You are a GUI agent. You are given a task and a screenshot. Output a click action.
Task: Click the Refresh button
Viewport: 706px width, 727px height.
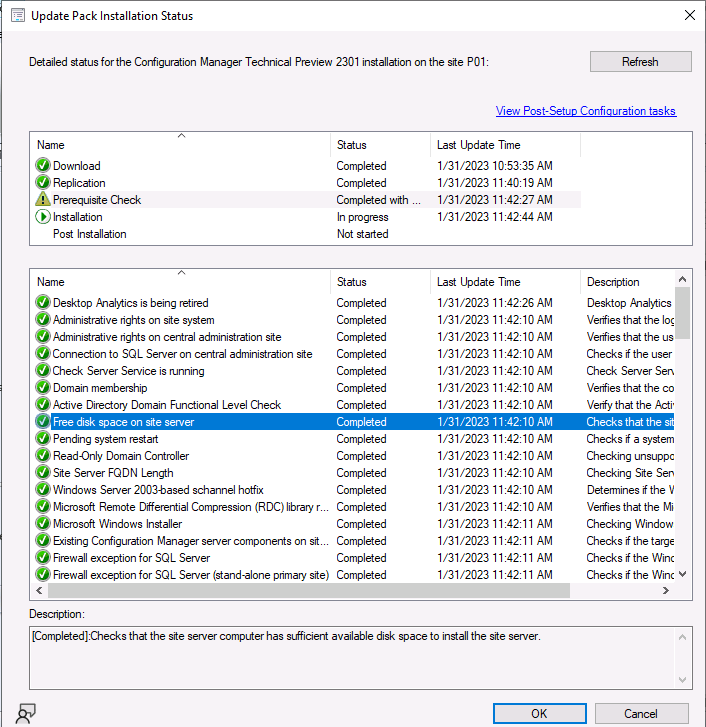click(640, 62)
